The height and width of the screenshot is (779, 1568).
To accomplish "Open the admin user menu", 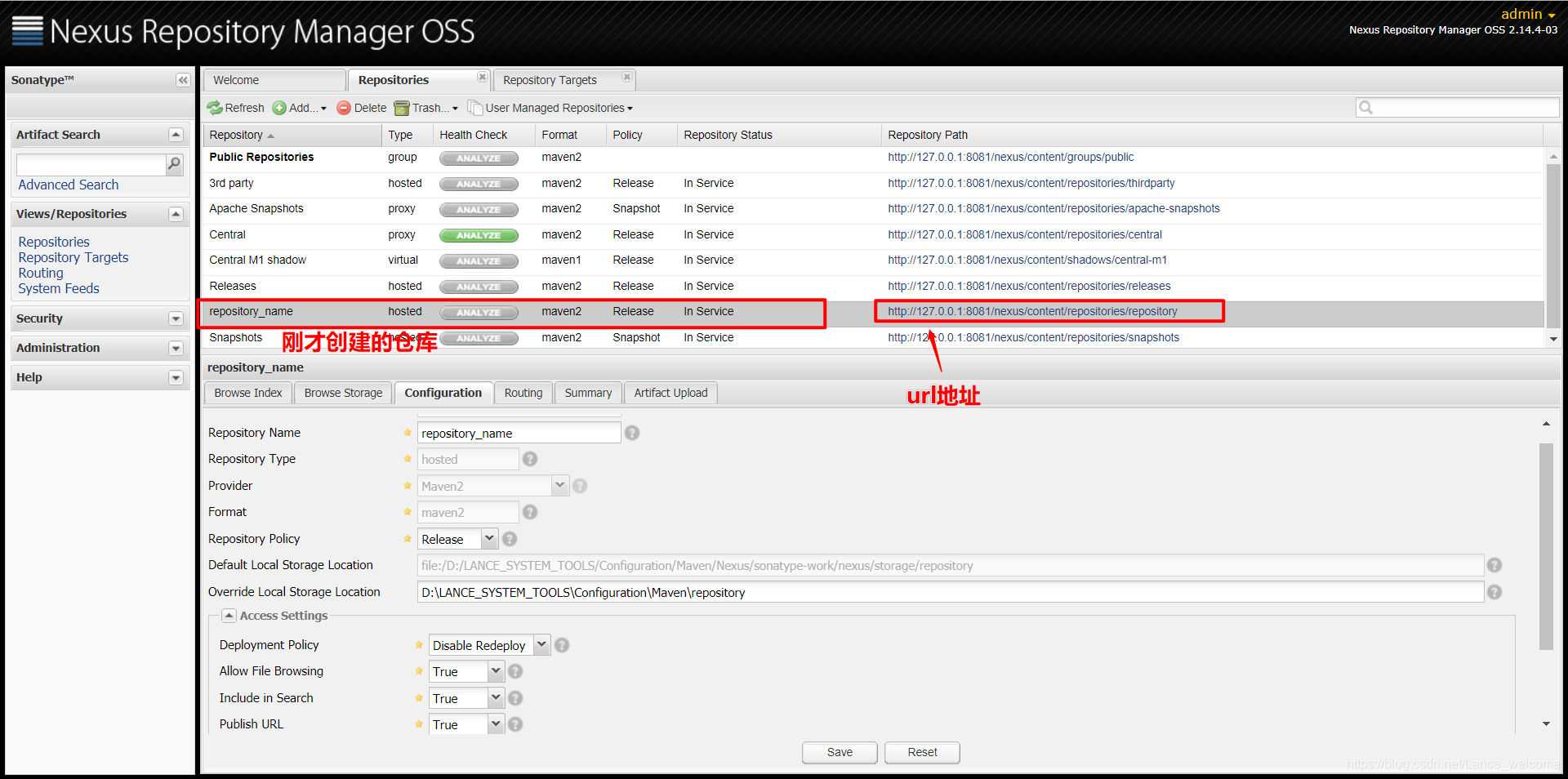I will pyautogui.click(x=1528, y=14).
